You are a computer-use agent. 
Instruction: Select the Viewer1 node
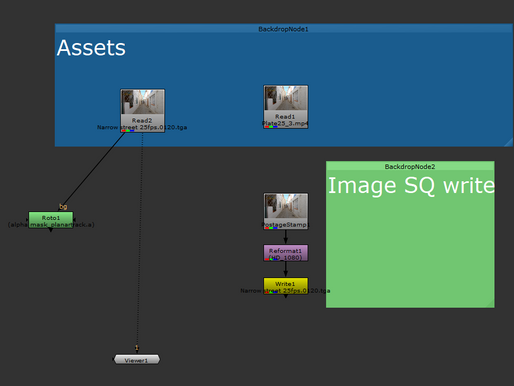[137, 359]
